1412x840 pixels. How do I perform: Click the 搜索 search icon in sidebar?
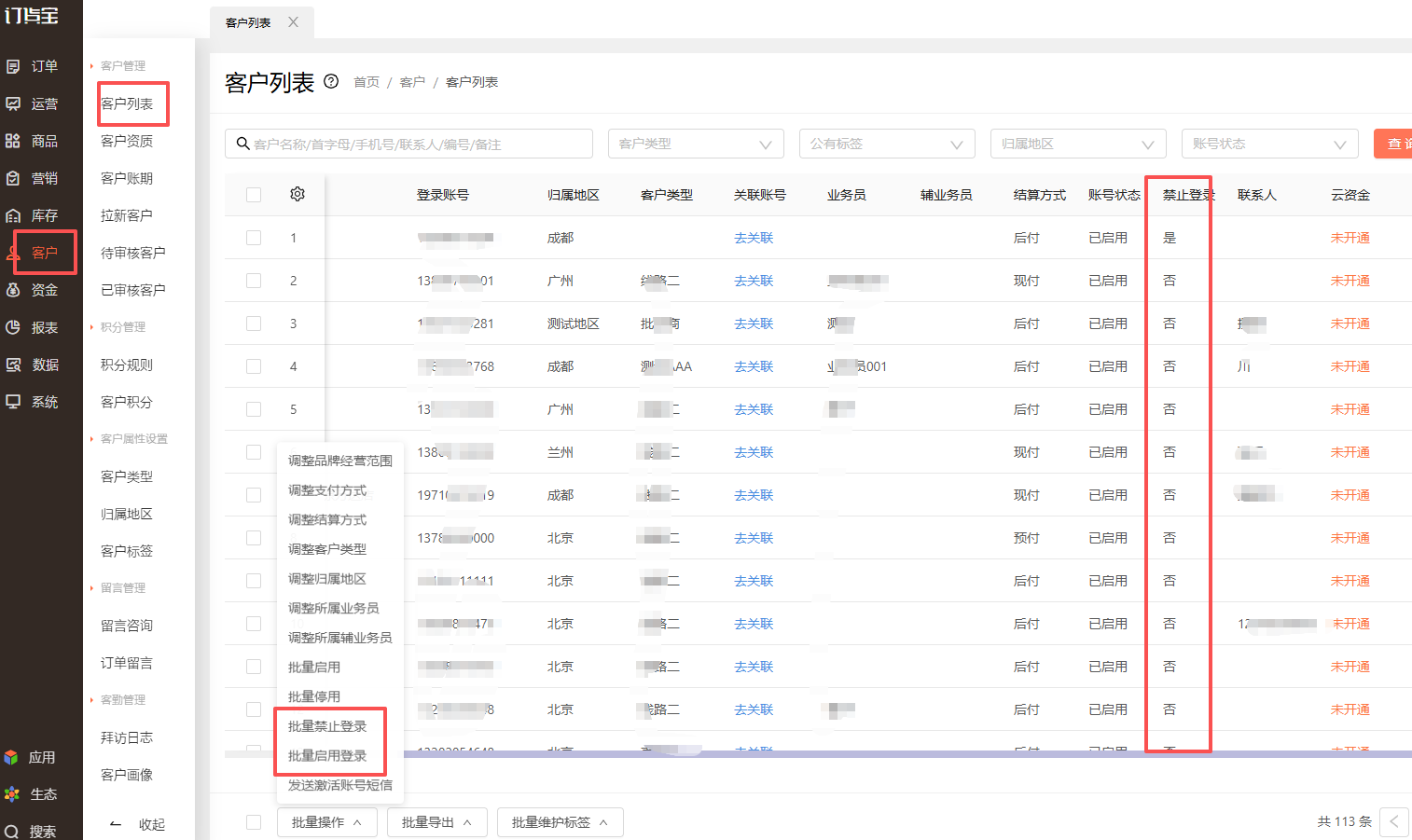tap(11, 832)
